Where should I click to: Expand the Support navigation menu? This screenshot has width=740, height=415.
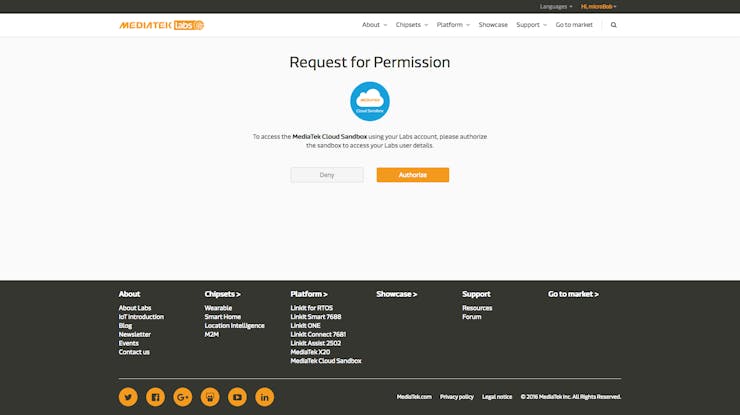[531, 25]
